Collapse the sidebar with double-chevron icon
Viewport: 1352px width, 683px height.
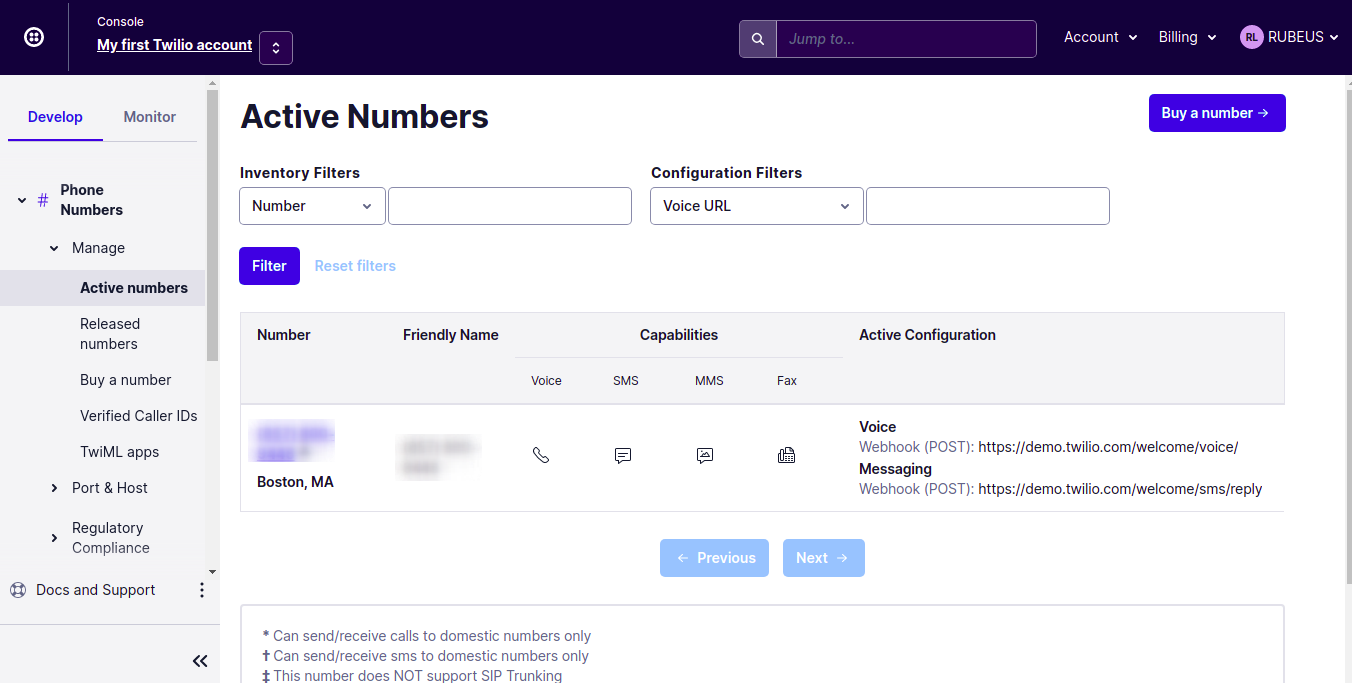click(x=200, y=661)
